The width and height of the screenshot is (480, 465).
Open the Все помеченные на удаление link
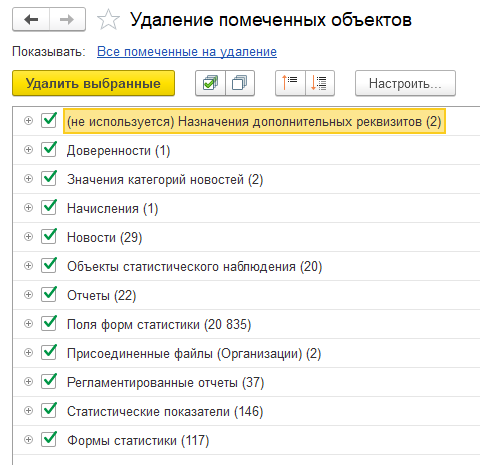pos(187,52)
